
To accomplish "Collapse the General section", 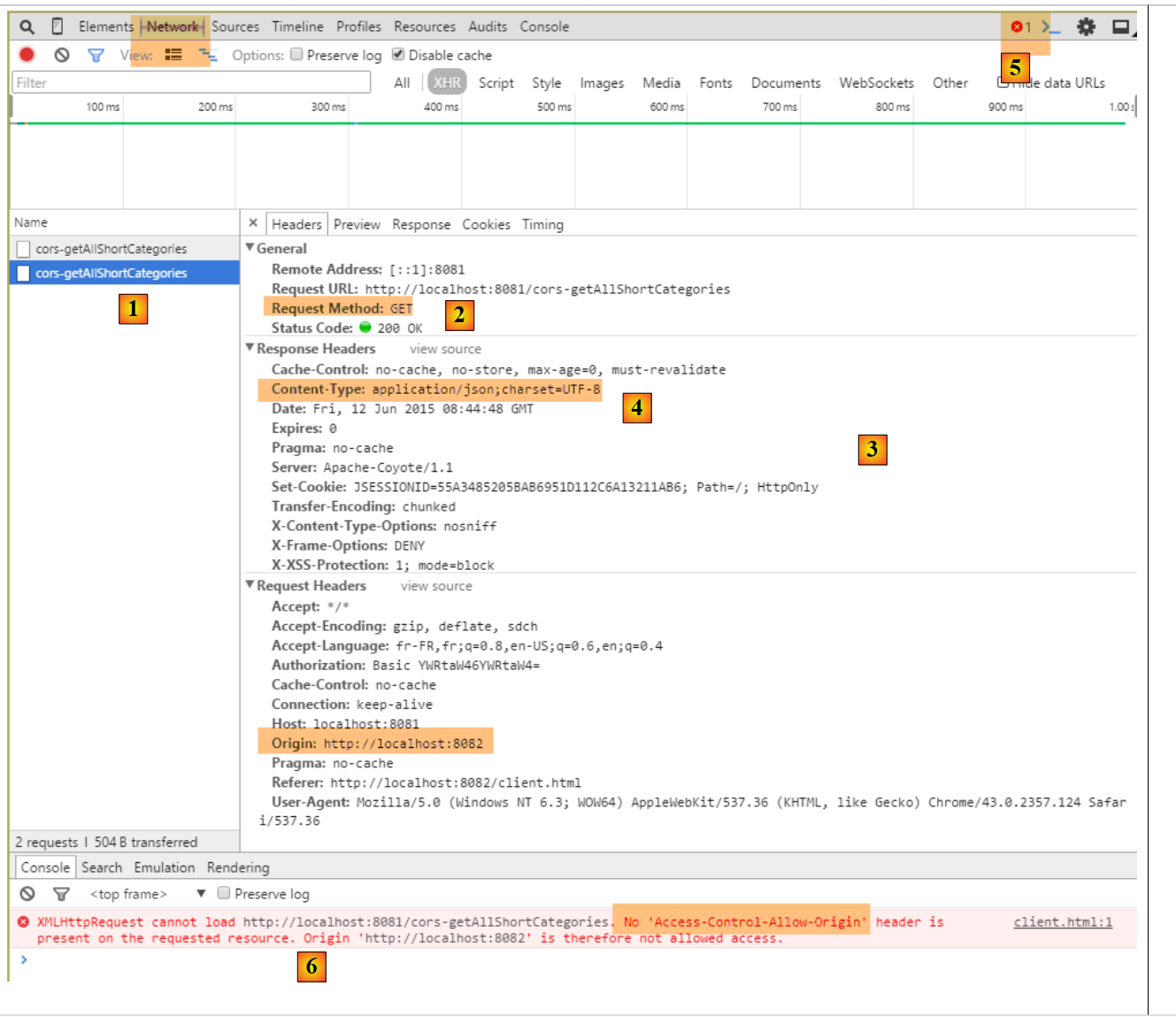I will pyautogui.click(x=250, y=249).
